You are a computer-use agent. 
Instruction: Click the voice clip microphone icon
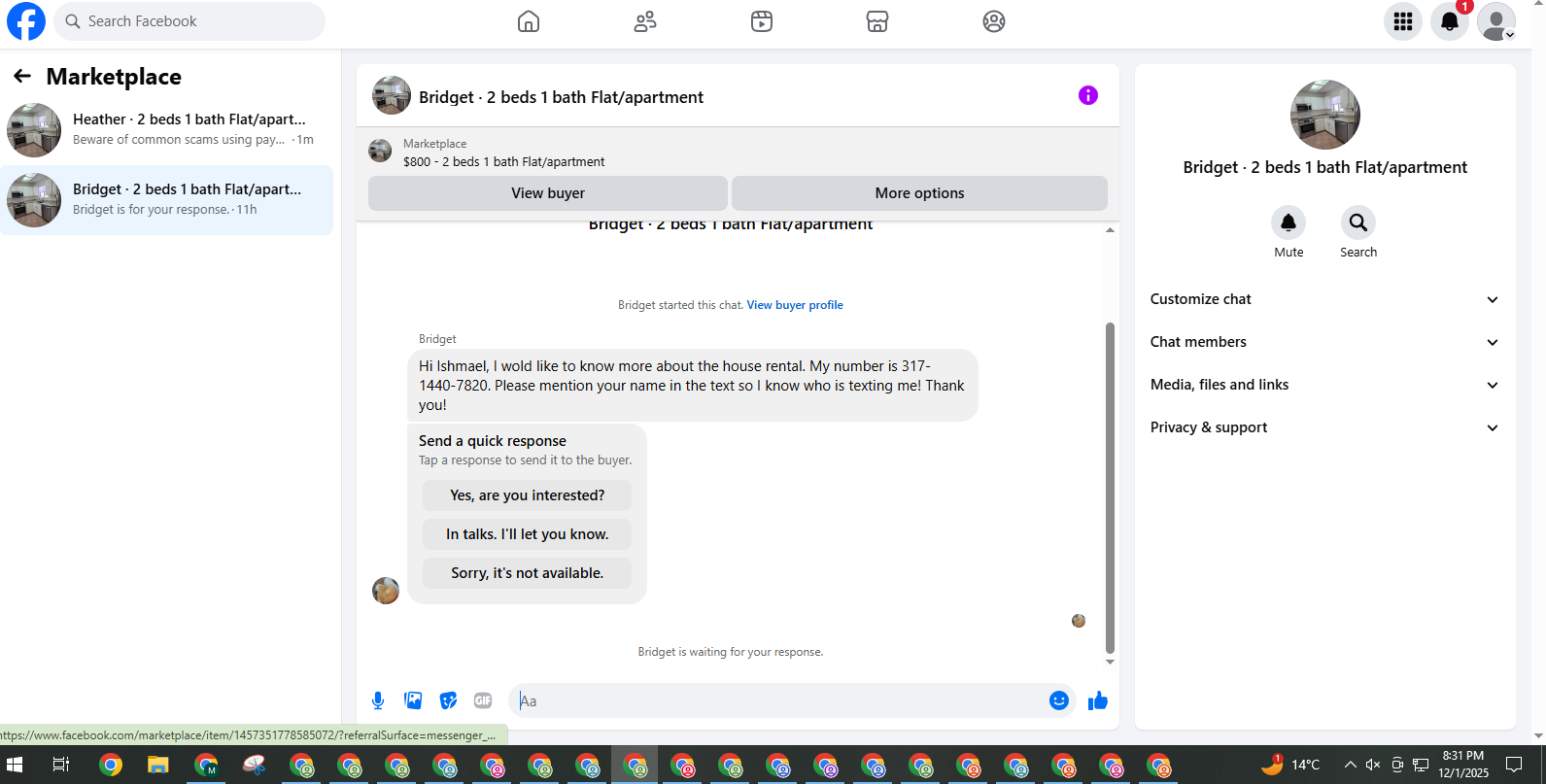(x=378, y=700)
